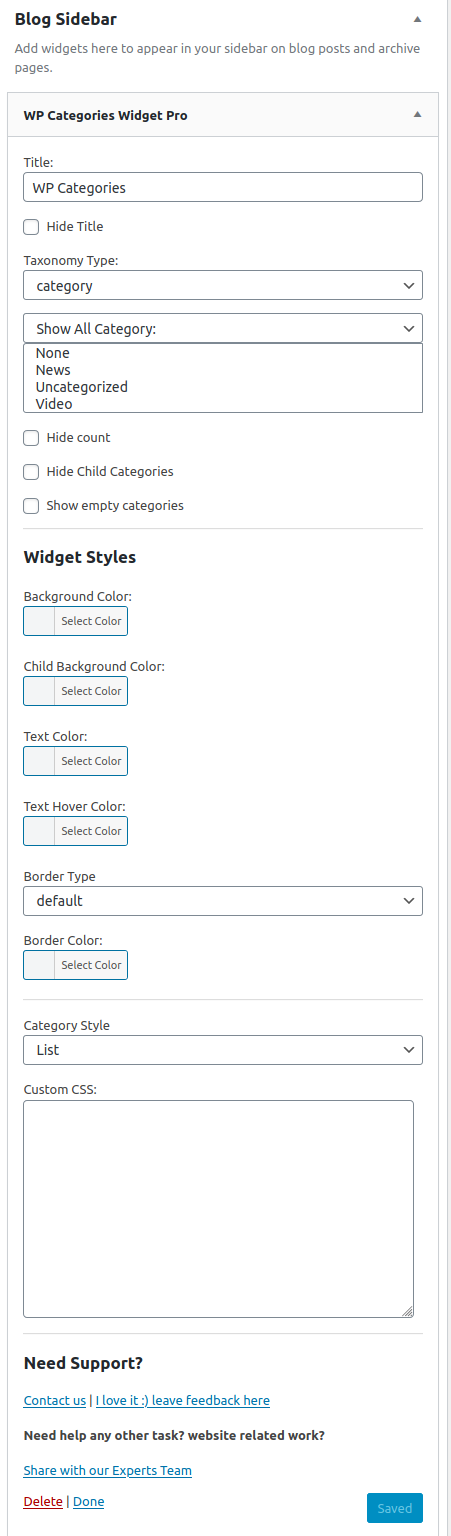The width and height of the screenshot is (451, 1536).
Task: Open the Border Type dropdown
Action: pyautogui.click(x=223, y=901)
